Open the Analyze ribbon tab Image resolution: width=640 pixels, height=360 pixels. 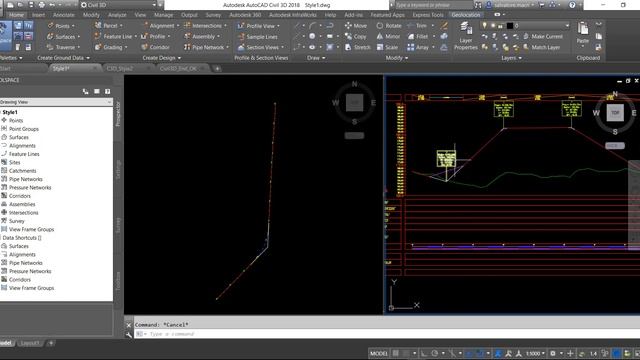tap(117, 15)
